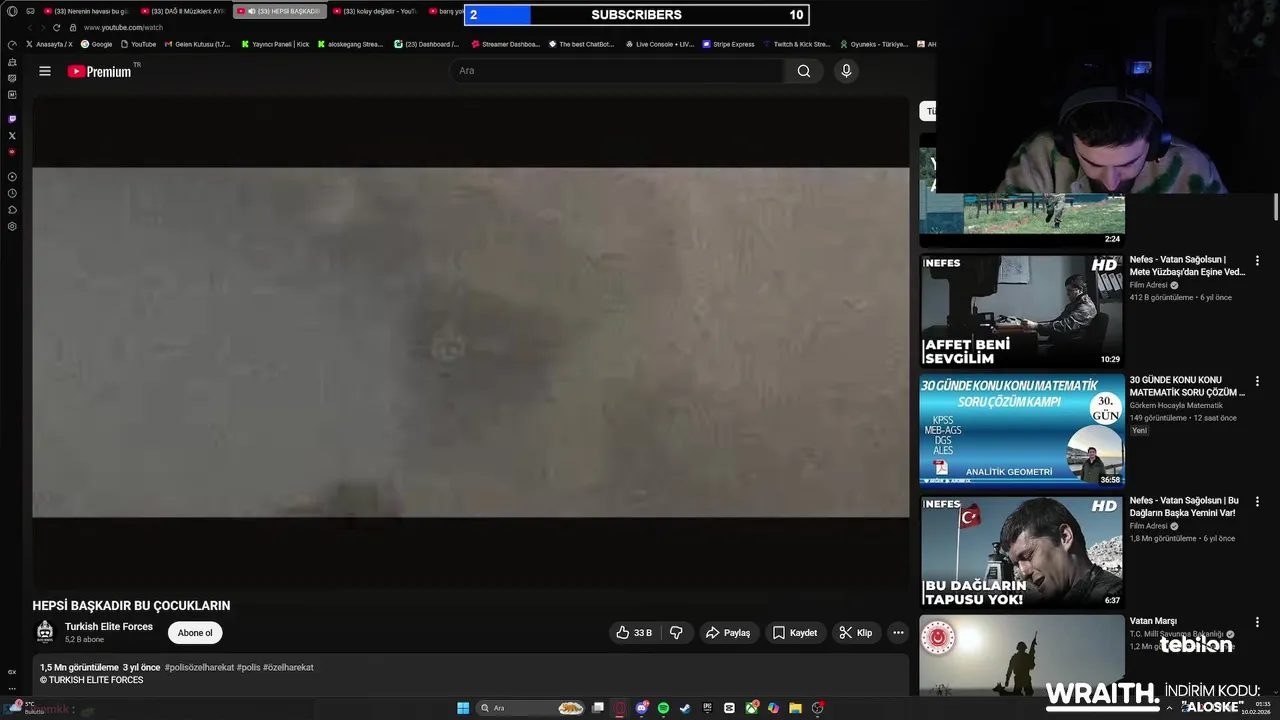Click the Paylaş share button
The image size is (1280, 720).
[728, 633]
